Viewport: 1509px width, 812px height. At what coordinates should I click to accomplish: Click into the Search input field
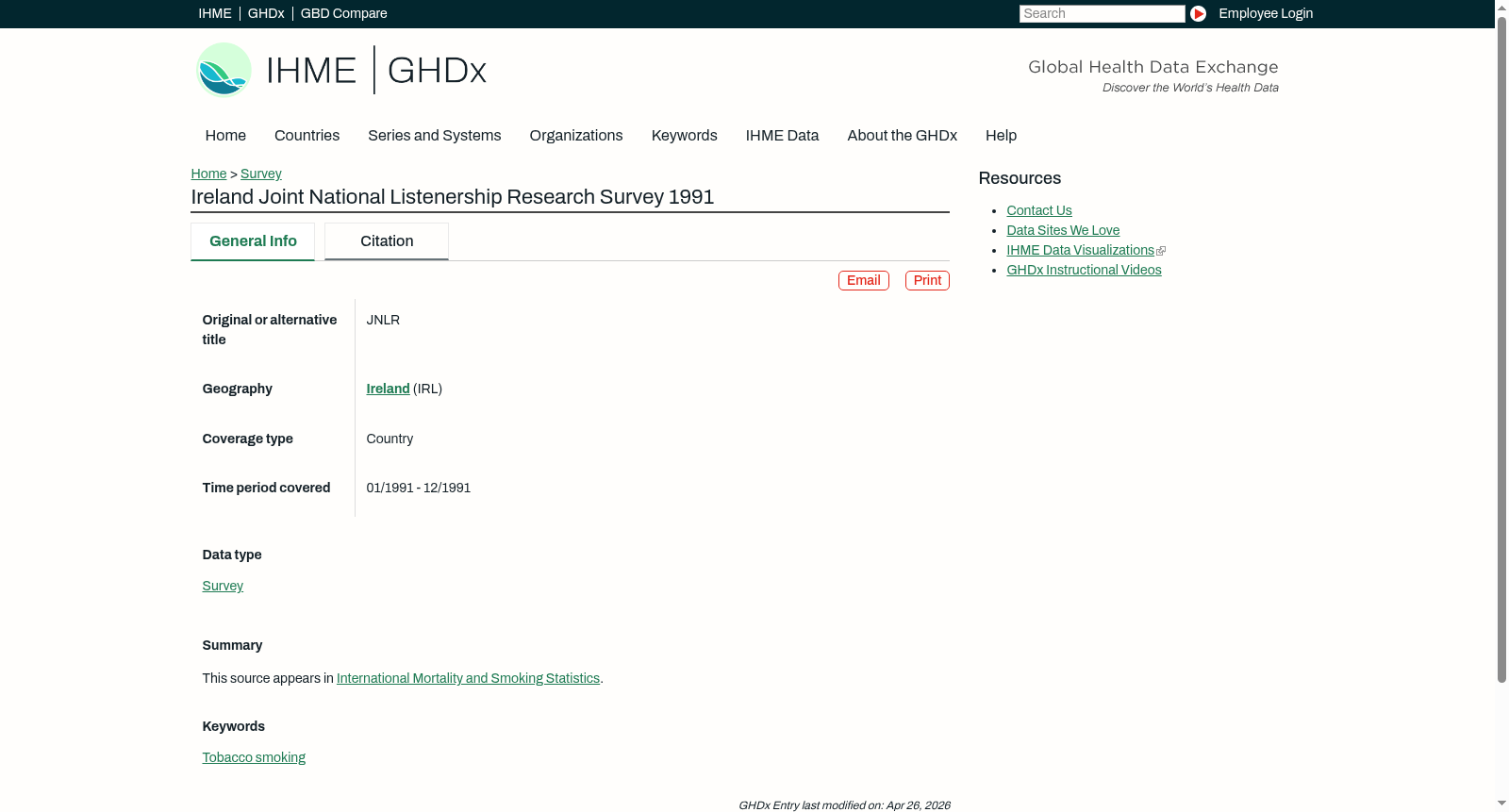[1102, 13]
